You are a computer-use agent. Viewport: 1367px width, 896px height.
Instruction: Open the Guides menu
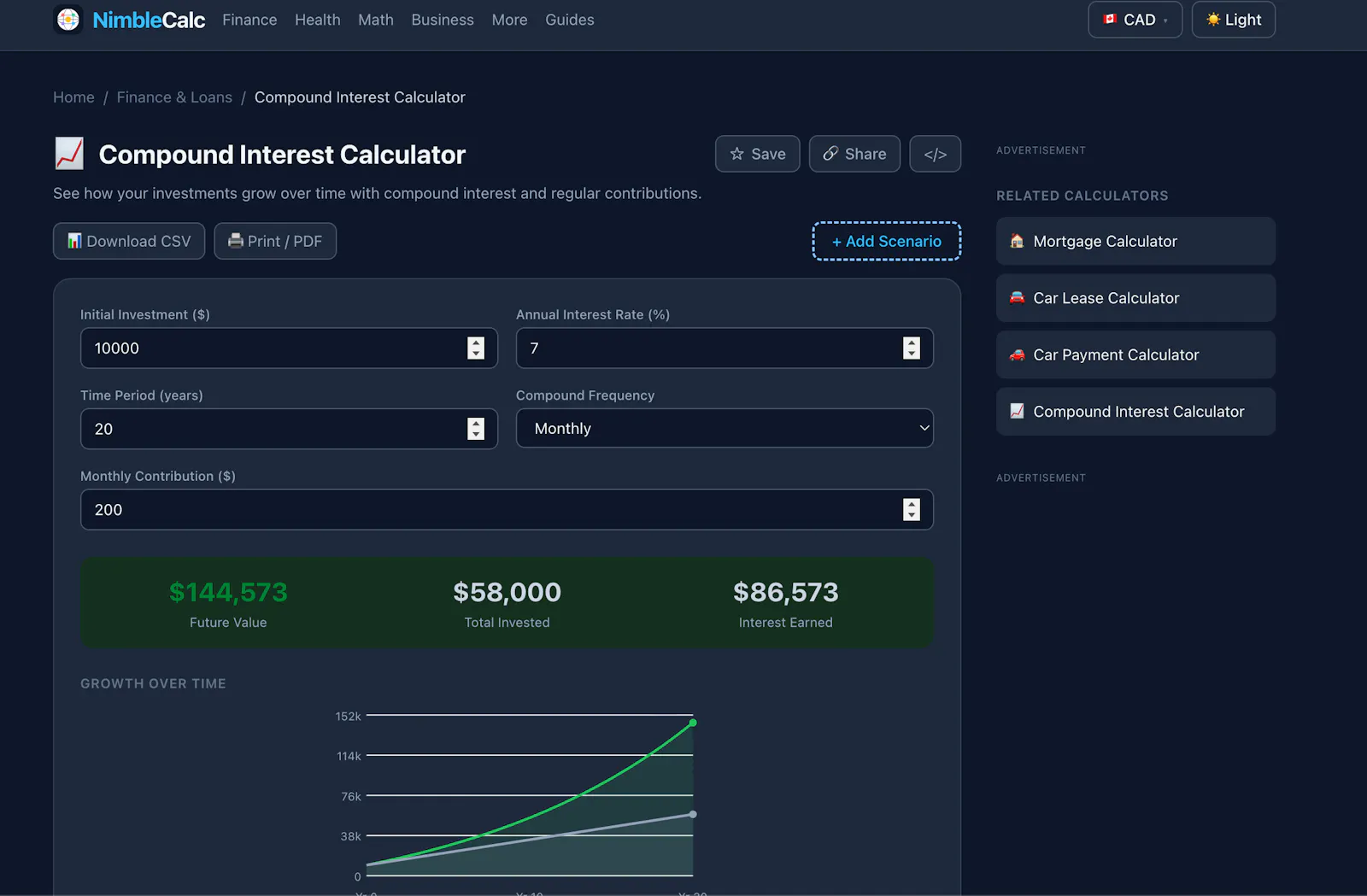[x=570, y=20]
